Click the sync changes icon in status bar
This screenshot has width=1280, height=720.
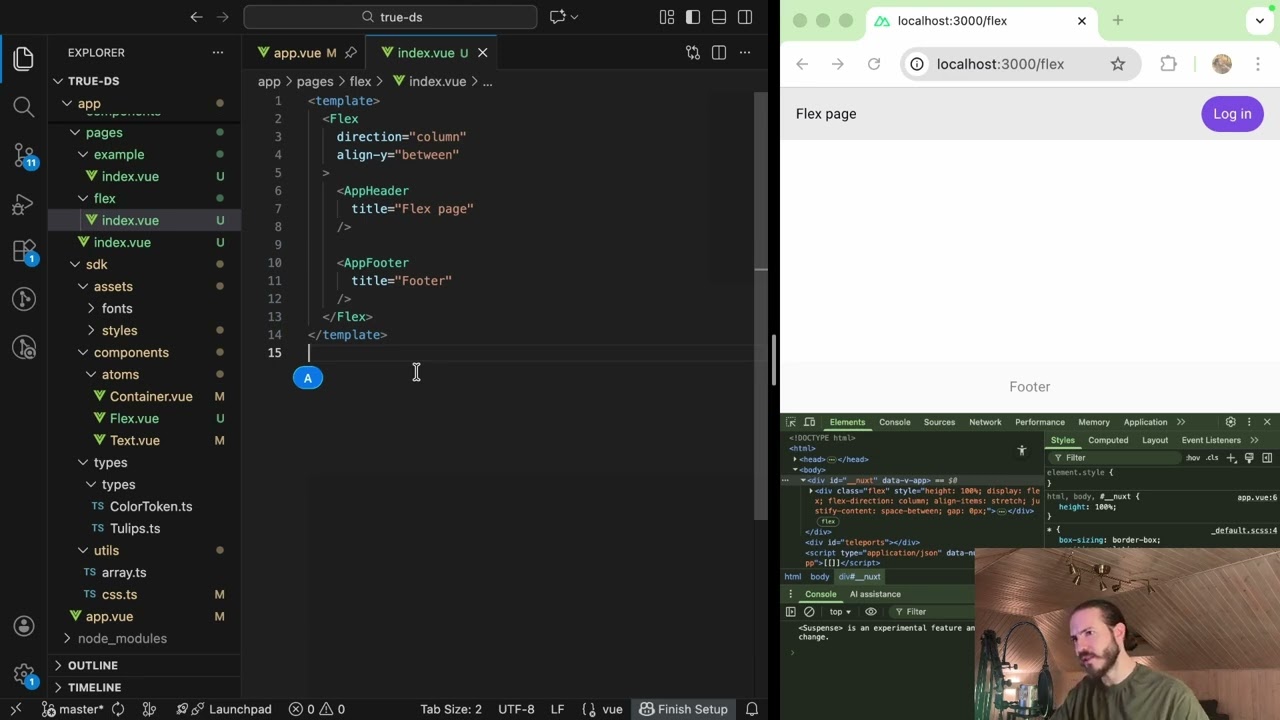118,709
